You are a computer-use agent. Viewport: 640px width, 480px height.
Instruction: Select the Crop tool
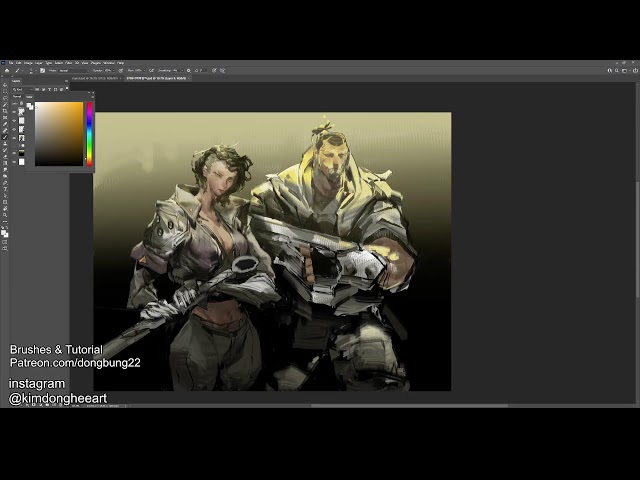pyautogui.click(x=5, y=111)
